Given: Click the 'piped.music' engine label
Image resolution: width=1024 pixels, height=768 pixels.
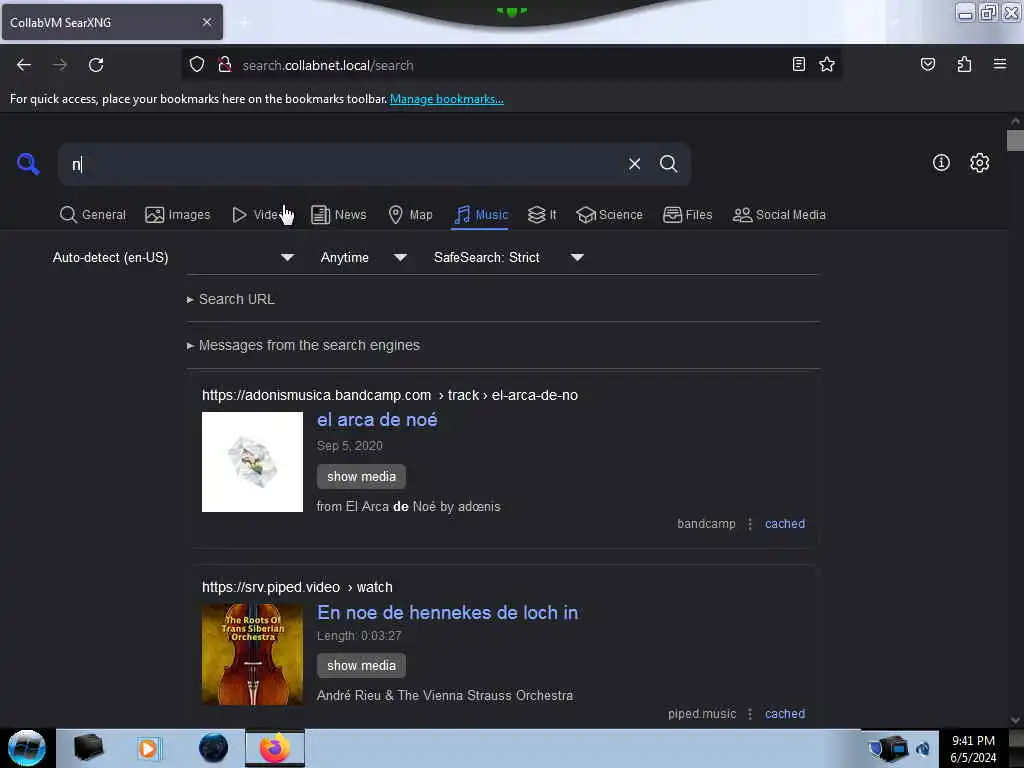Looking at the screenshot, I should click(702, 714).
